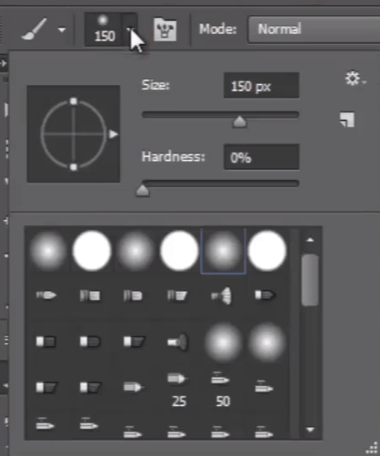Pick the mushroom-shaped fan bristle brush

click(x=178, y=342)
